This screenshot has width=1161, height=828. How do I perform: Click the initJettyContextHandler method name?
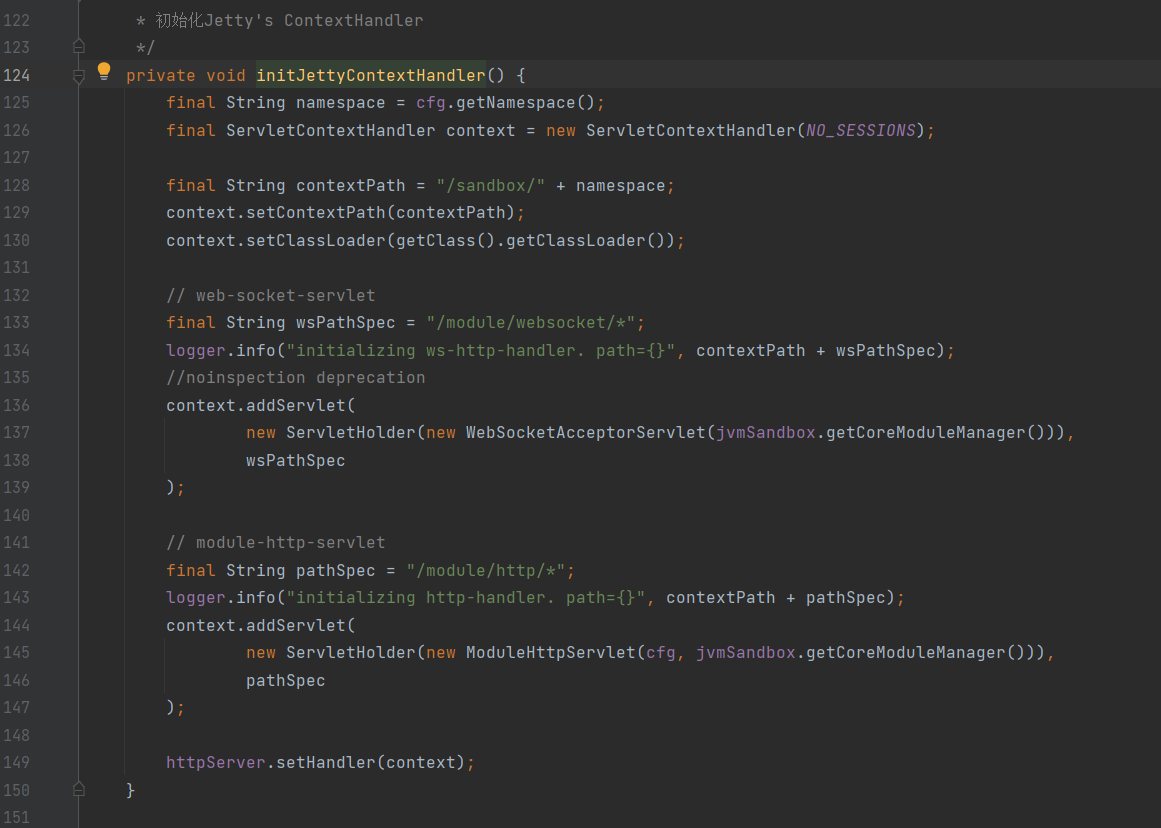point(370,75)
